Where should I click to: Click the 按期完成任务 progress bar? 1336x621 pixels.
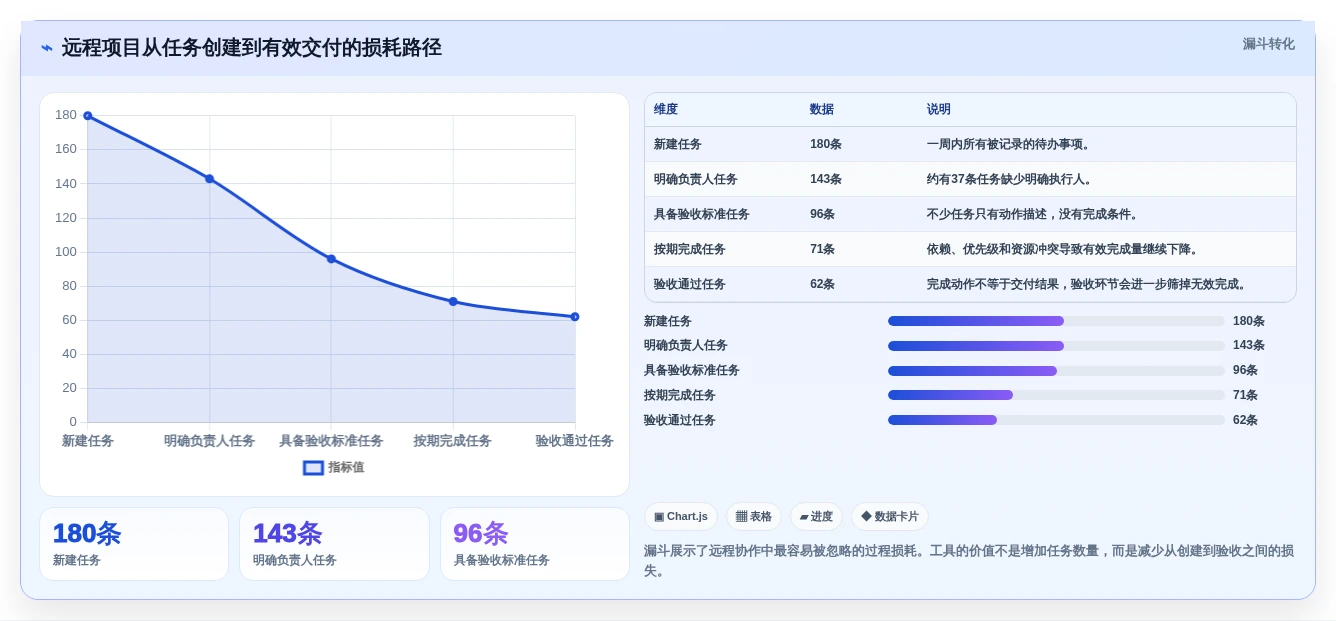pyautogui.click(x=1056, y=395)
